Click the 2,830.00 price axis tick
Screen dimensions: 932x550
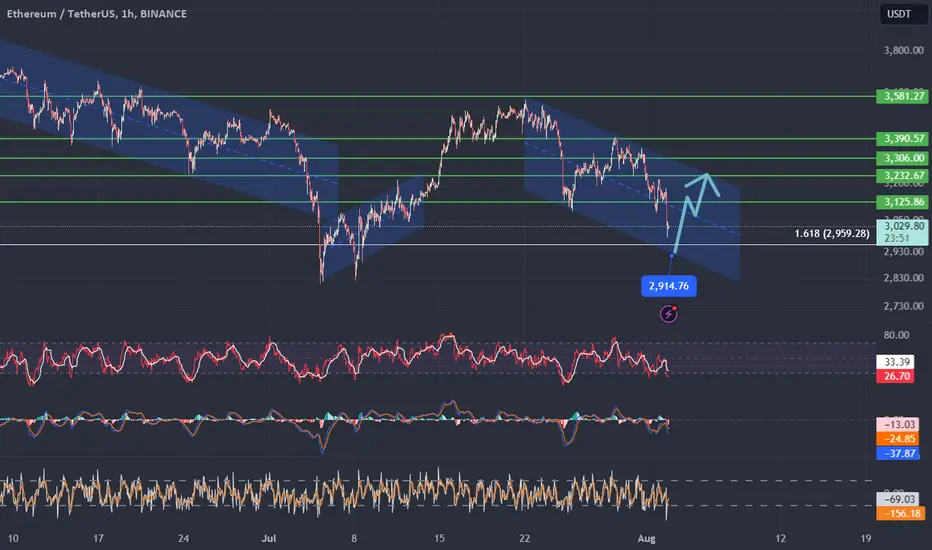[x=903, y=278]
